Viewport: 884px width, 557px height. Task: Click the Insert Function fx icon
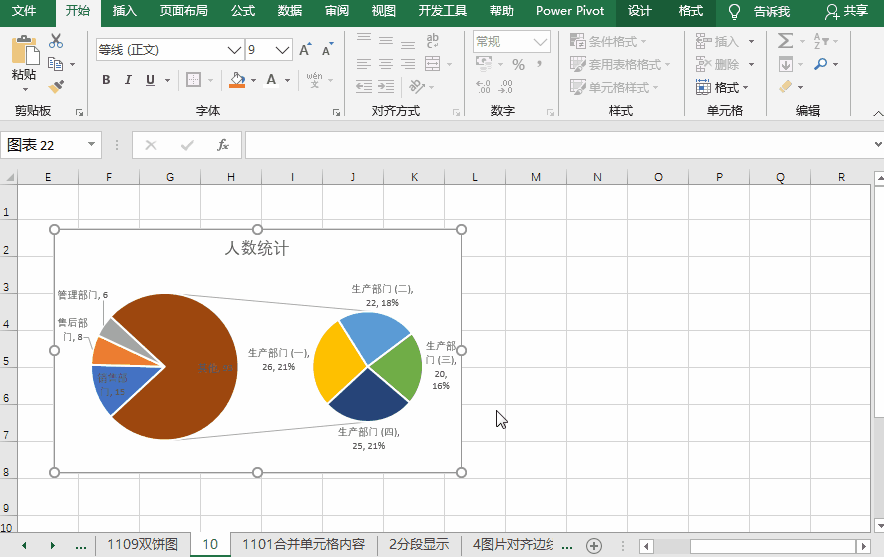point(223,145)
